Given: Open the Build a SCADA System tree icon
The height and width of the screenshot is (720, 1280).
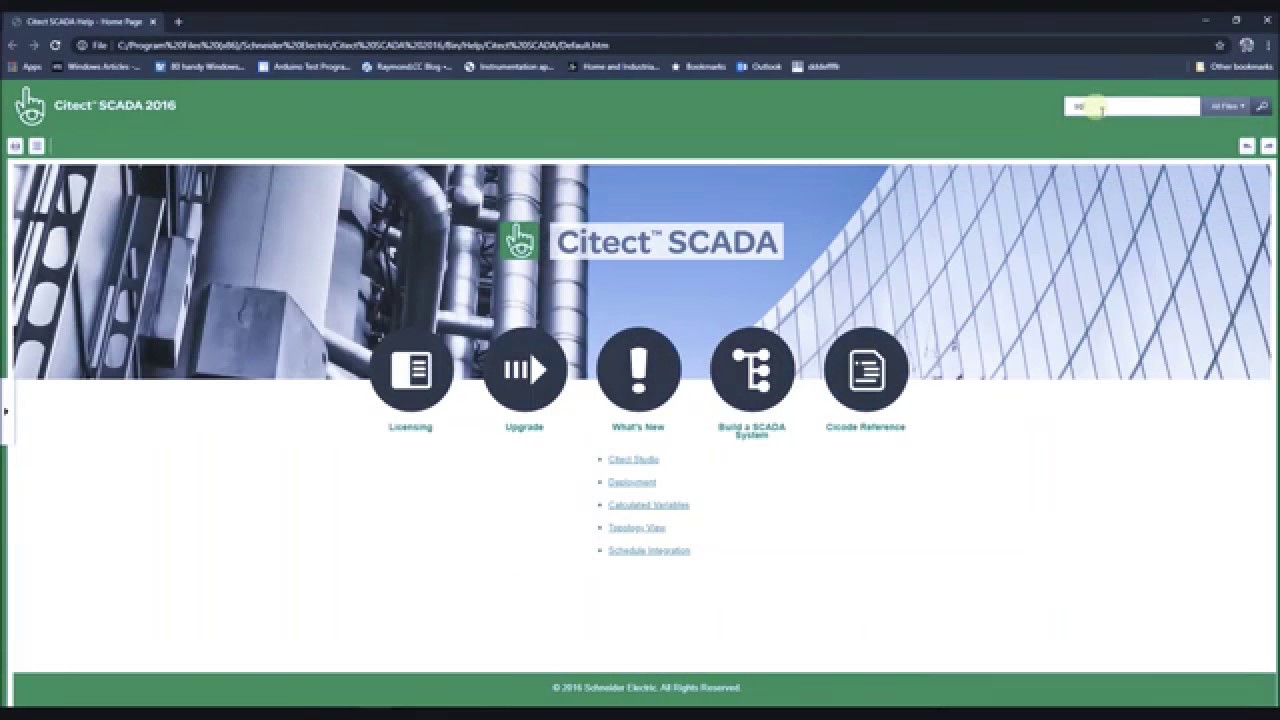Looking at the screenshot, I should [x=752, y=369].
